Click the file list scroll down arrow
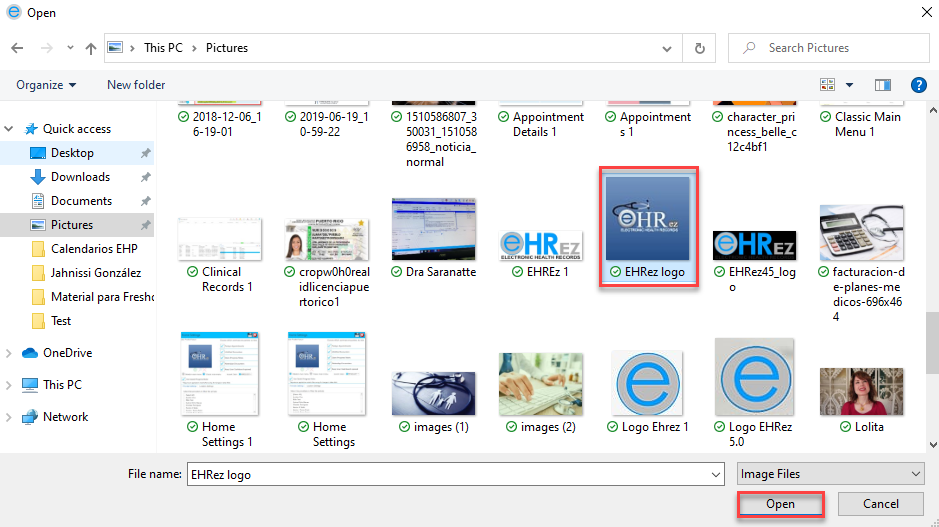939x527 pixels. click(932, 445)
